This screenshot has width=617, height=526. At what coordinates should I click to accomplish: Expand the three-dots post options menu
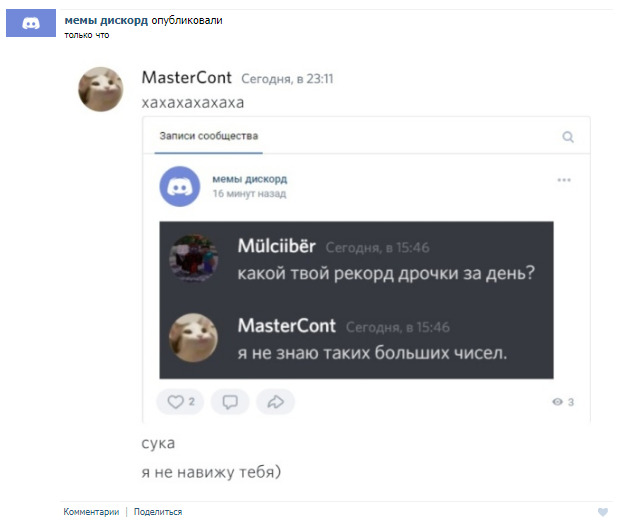[564, 180]
